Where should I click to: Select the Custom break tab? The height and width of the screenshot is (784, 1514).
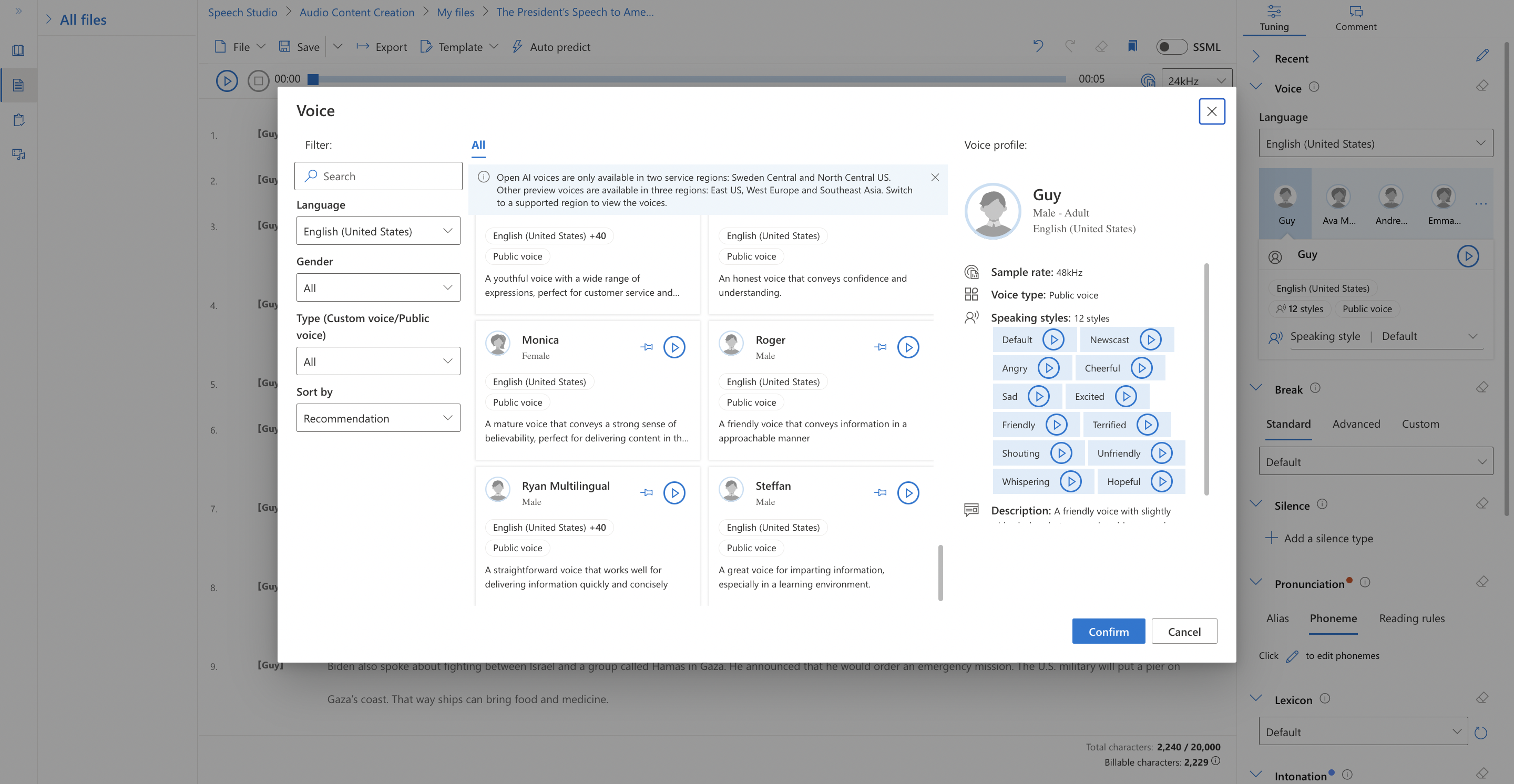click(x=1420, y=424)
